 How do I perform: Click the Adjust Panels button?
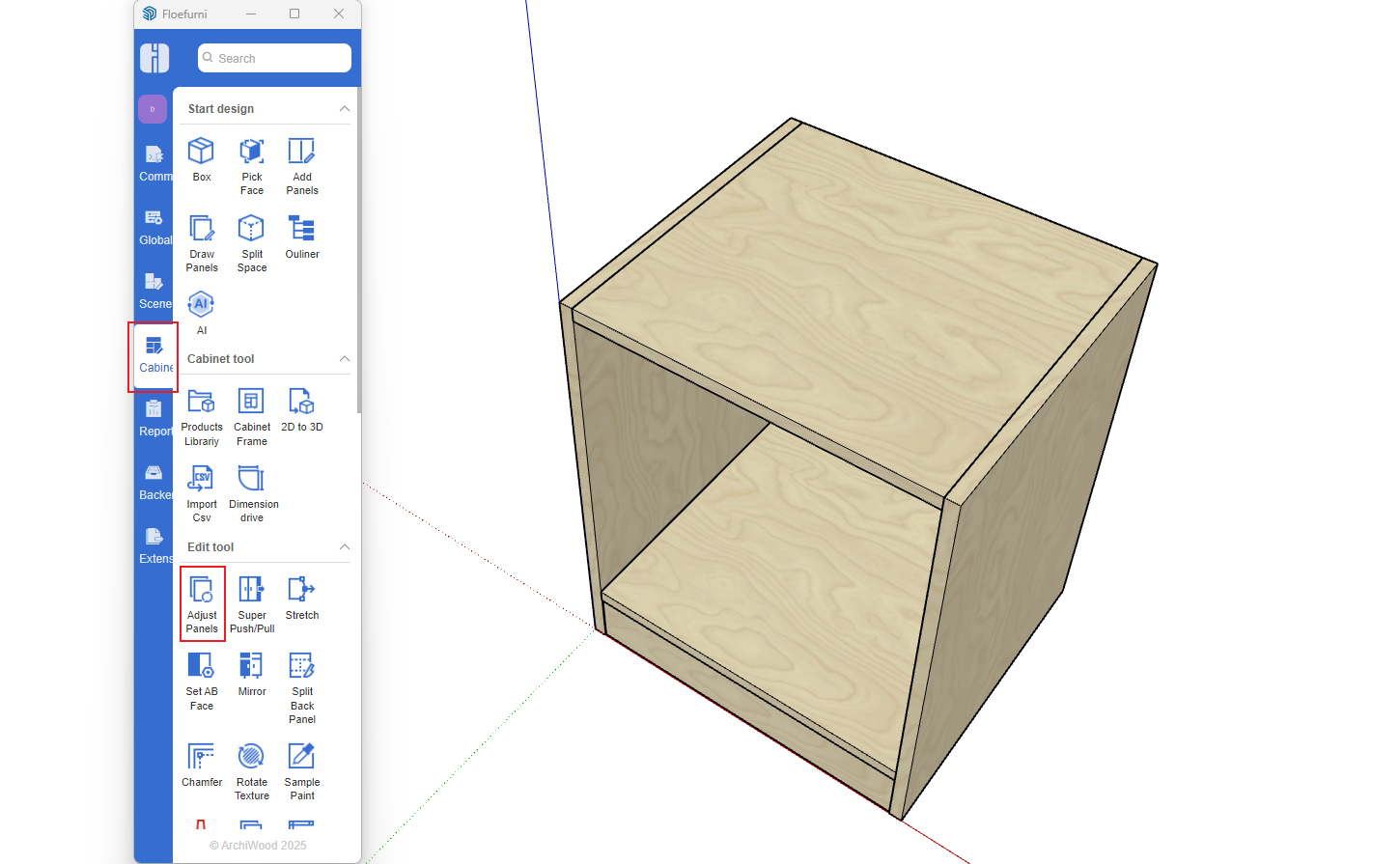point(202,603)
